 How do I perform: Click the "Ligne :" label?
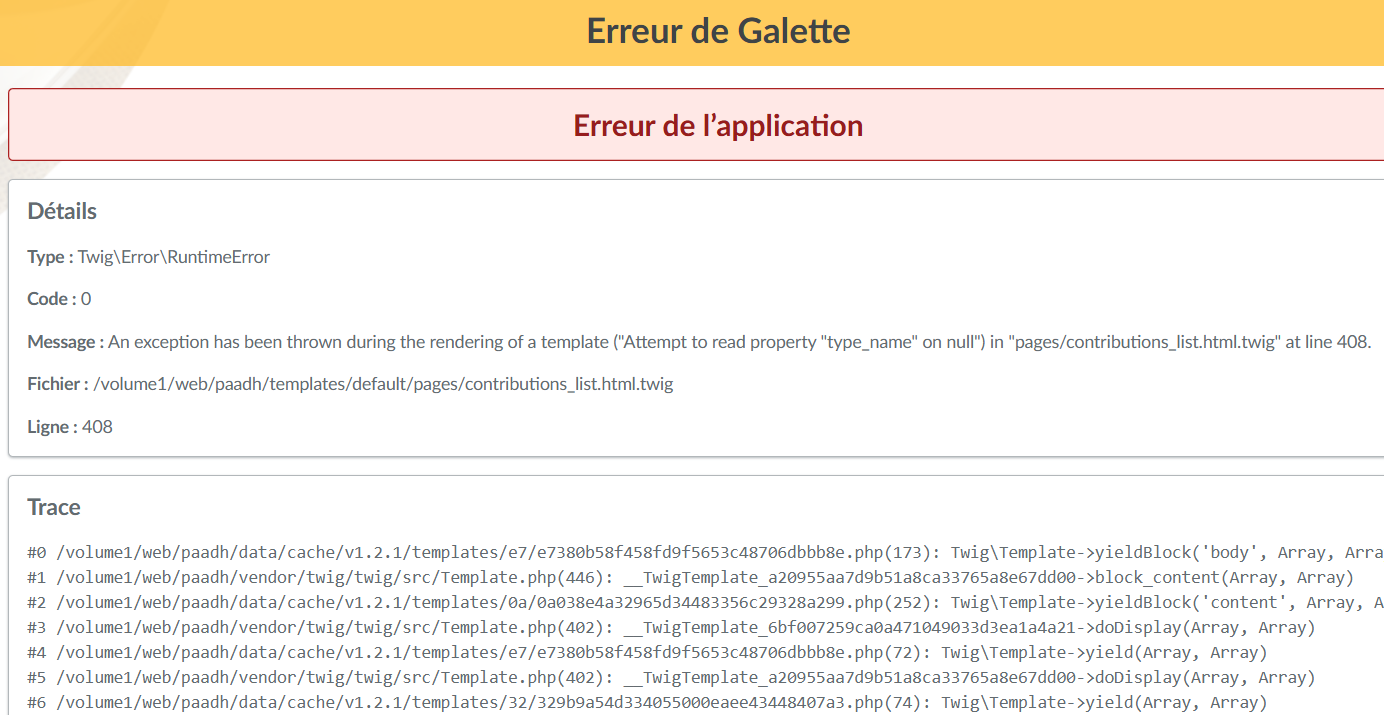pyautogui.click(x=52, y=427)
